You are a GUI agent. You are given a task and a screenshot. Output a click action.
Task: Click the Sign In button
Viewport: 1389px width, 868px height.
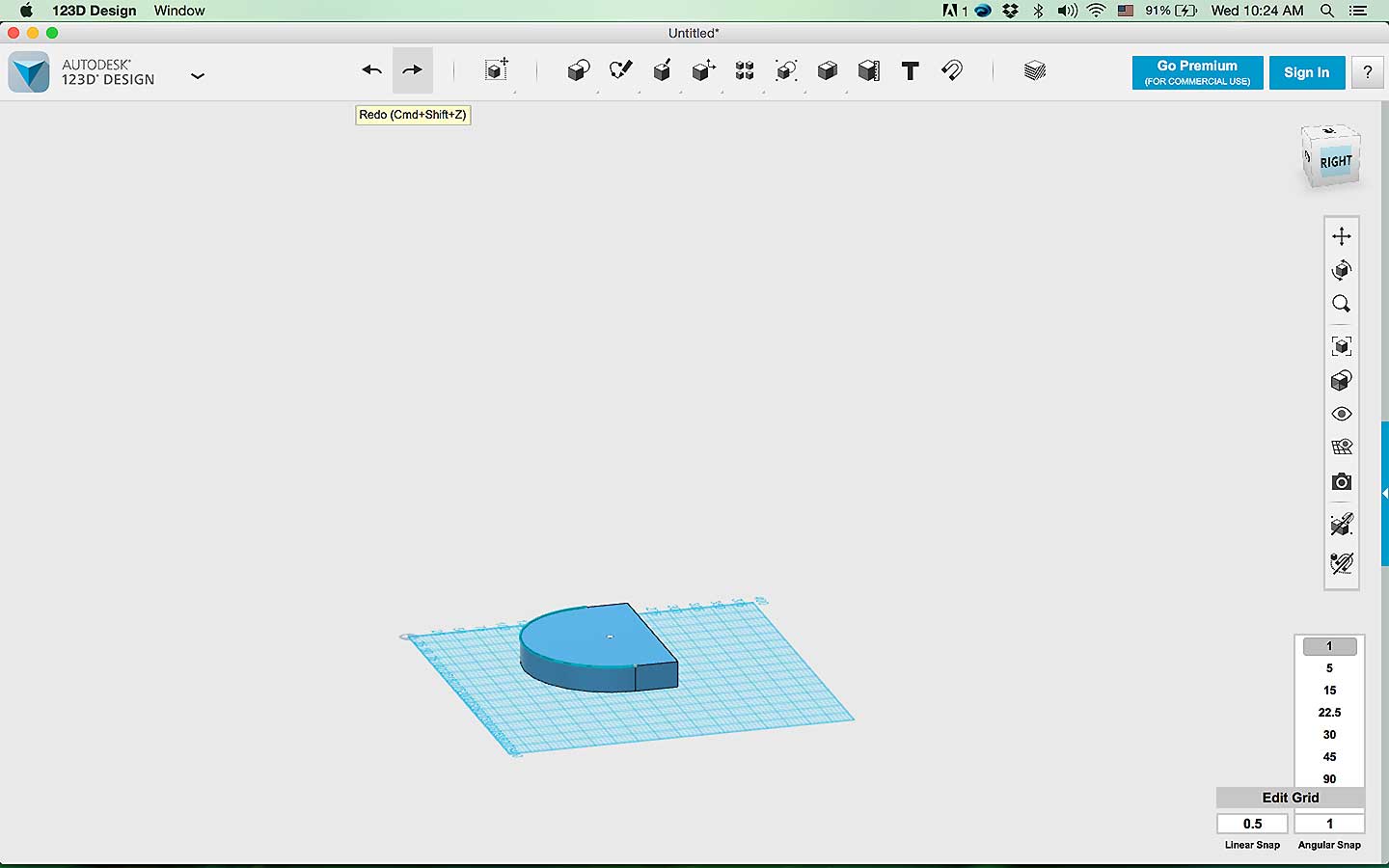point(1306,72)
